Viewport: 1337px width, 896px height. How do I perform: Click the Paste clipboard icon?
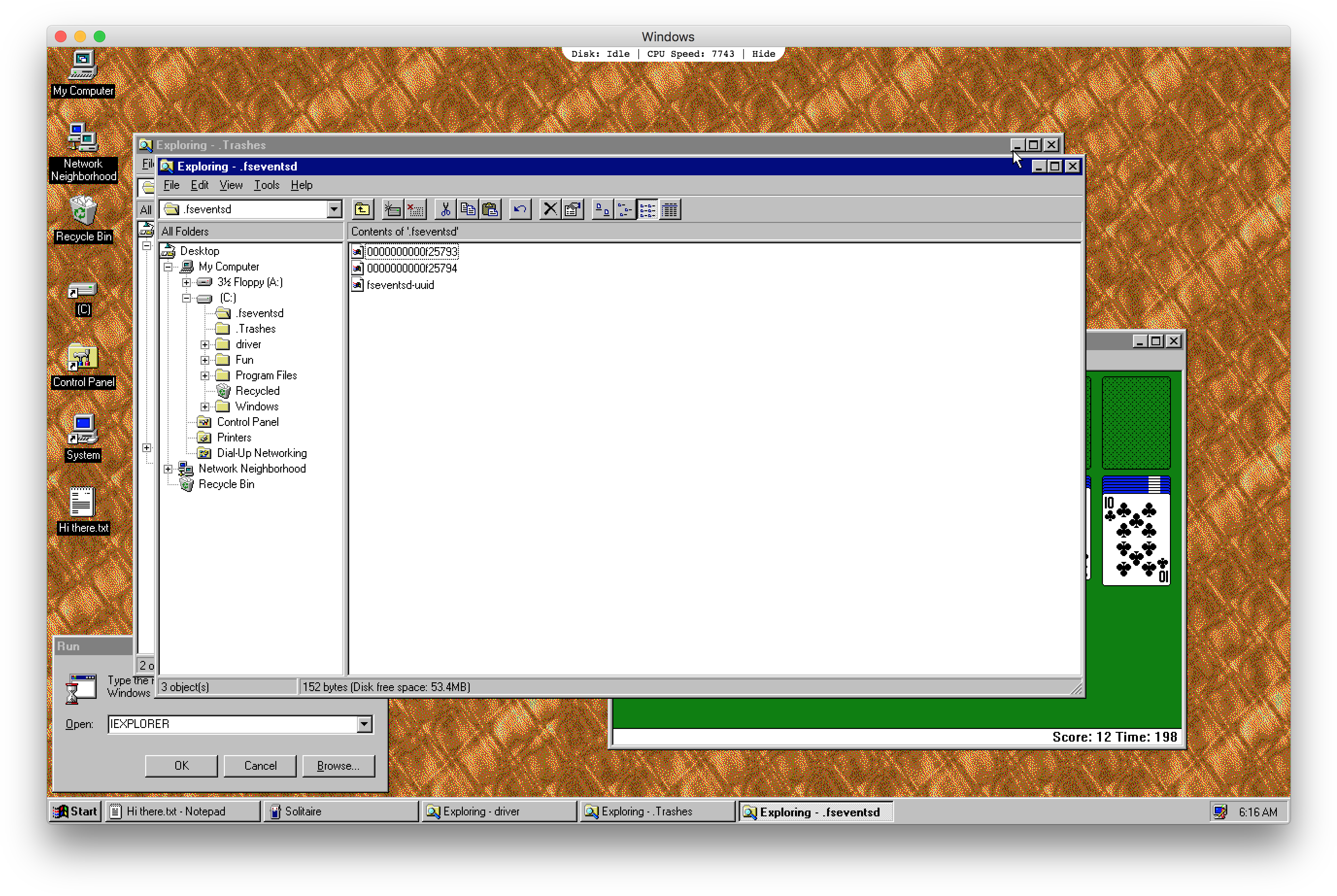(x=490, y=210)
